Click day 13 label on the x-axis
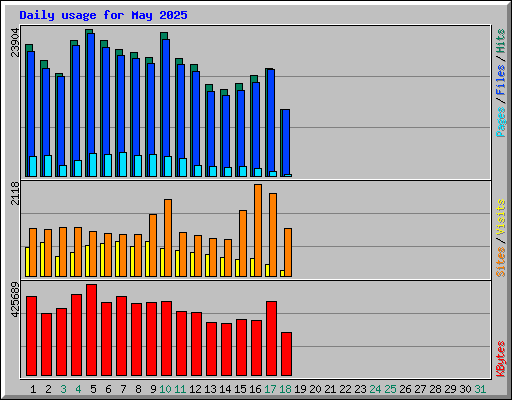512x400 pixels. (210, 389)
